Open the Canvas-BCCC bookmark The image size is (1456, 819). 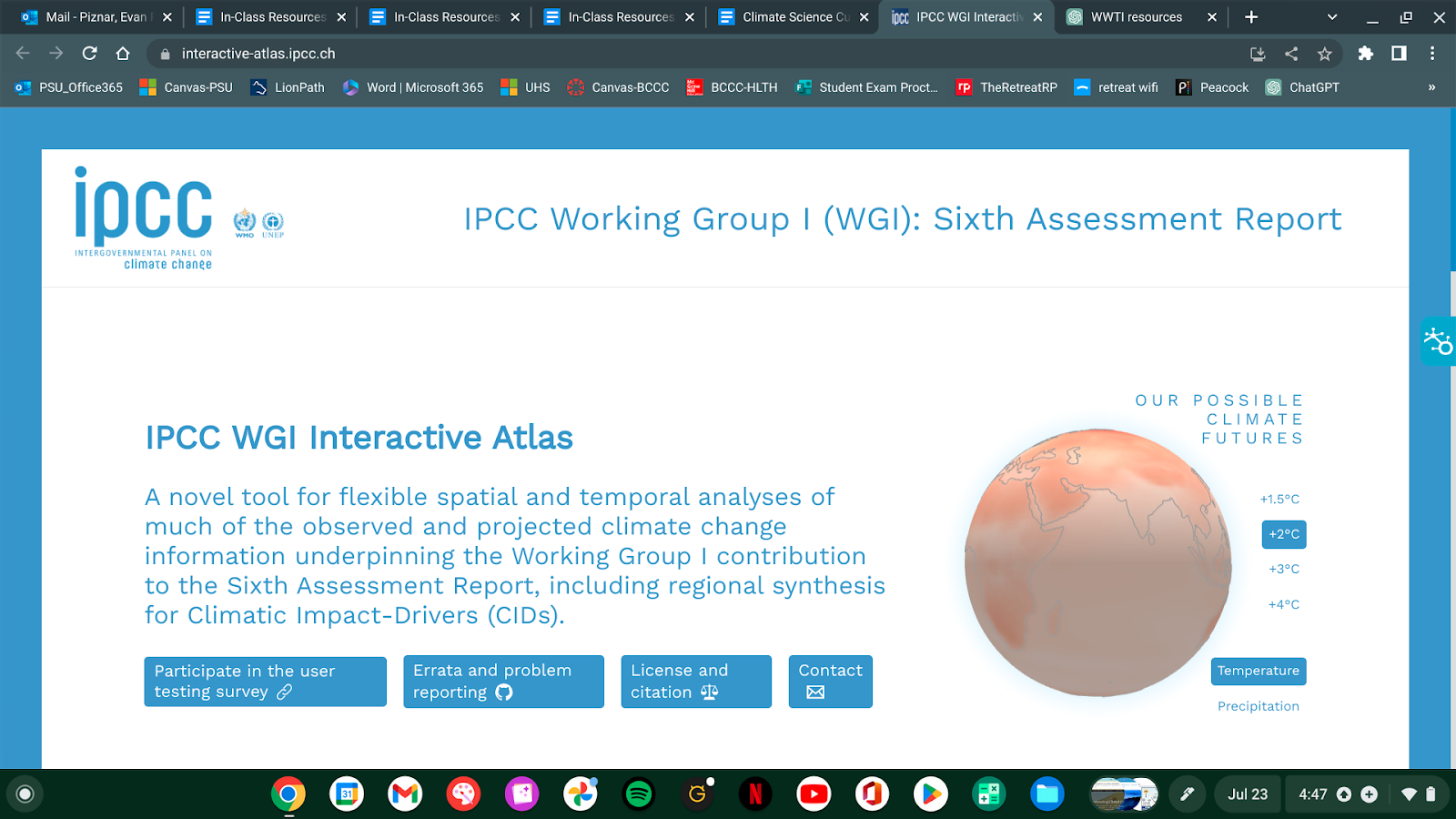tap(618, 87)
